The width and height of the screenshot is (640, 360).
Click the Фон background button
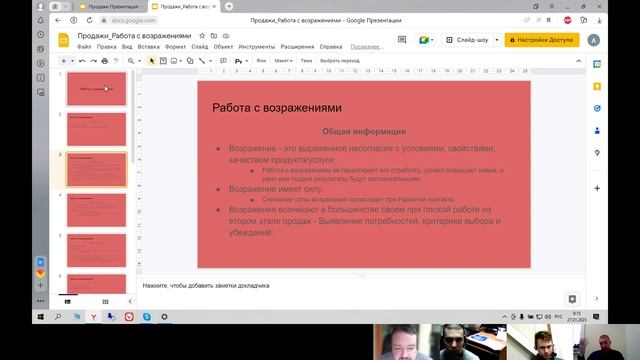click(261, 61)
